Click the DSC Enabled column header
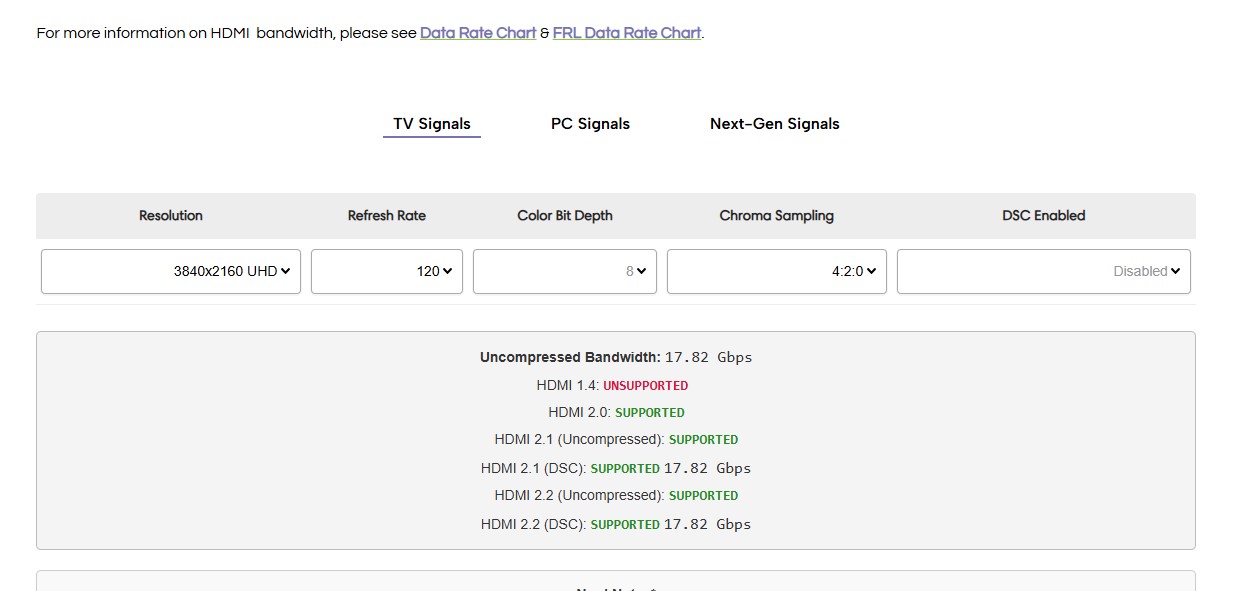 coord(1043,215)
